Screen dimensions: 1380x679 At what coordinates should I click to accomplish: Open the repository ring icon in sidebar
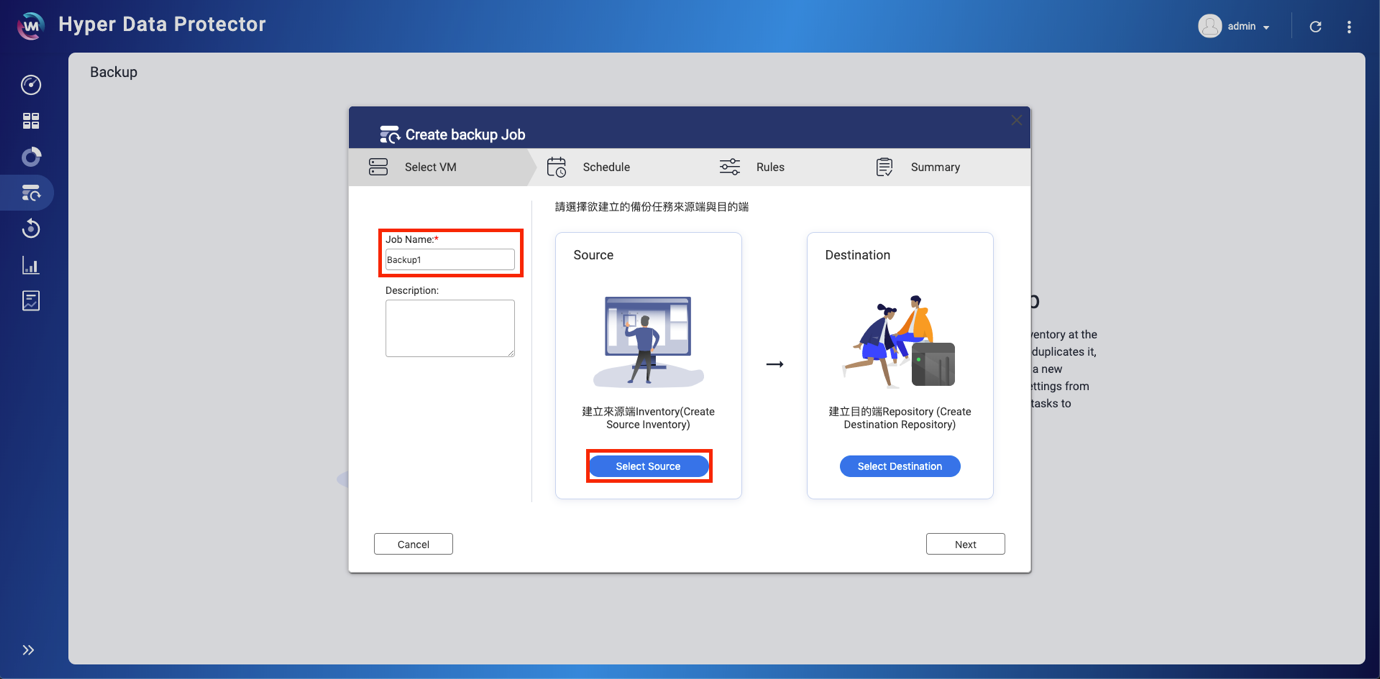31,157
